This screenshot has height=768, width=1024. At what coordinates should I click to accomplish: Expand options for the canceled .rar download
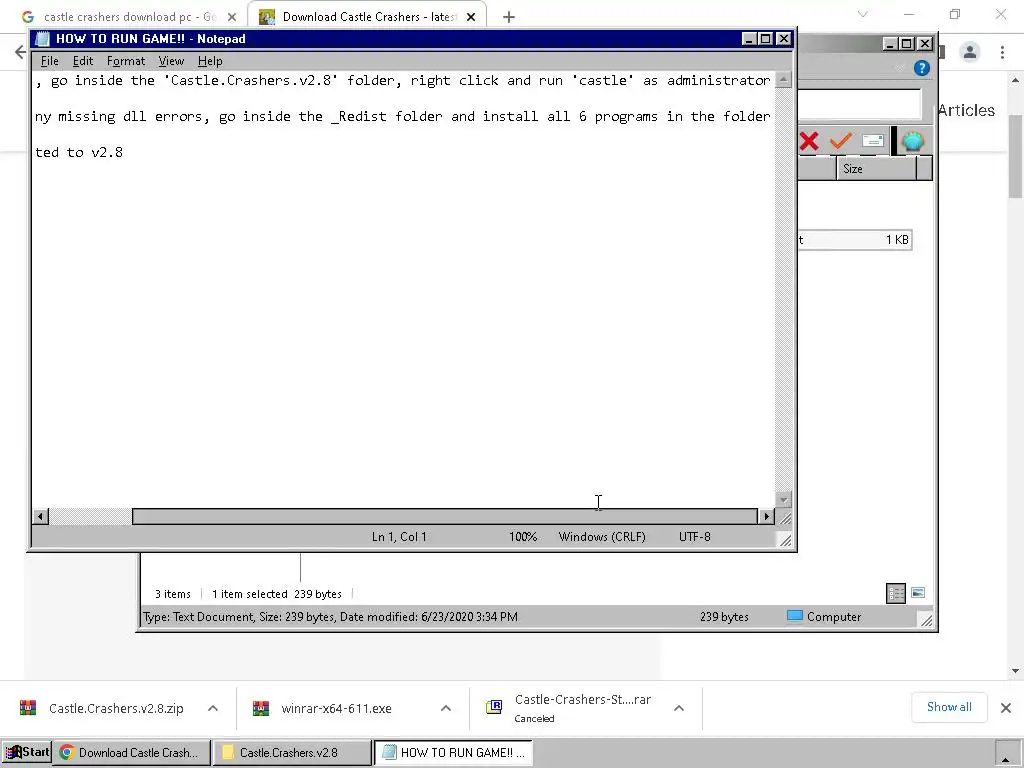(679, 709)
